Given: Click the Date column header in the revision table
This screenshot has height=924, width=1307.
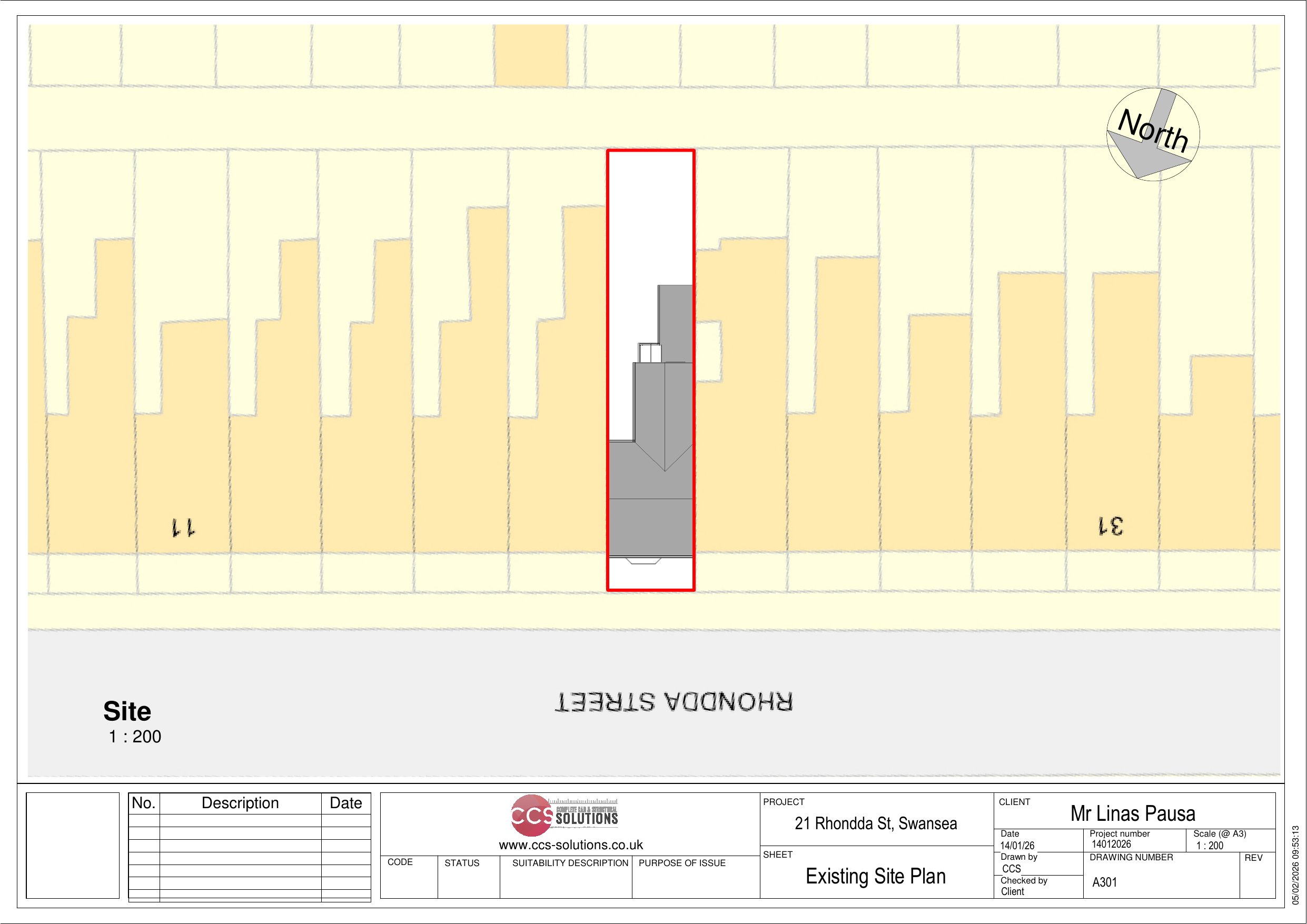Looking at the screenshot, I should point(345,803).
